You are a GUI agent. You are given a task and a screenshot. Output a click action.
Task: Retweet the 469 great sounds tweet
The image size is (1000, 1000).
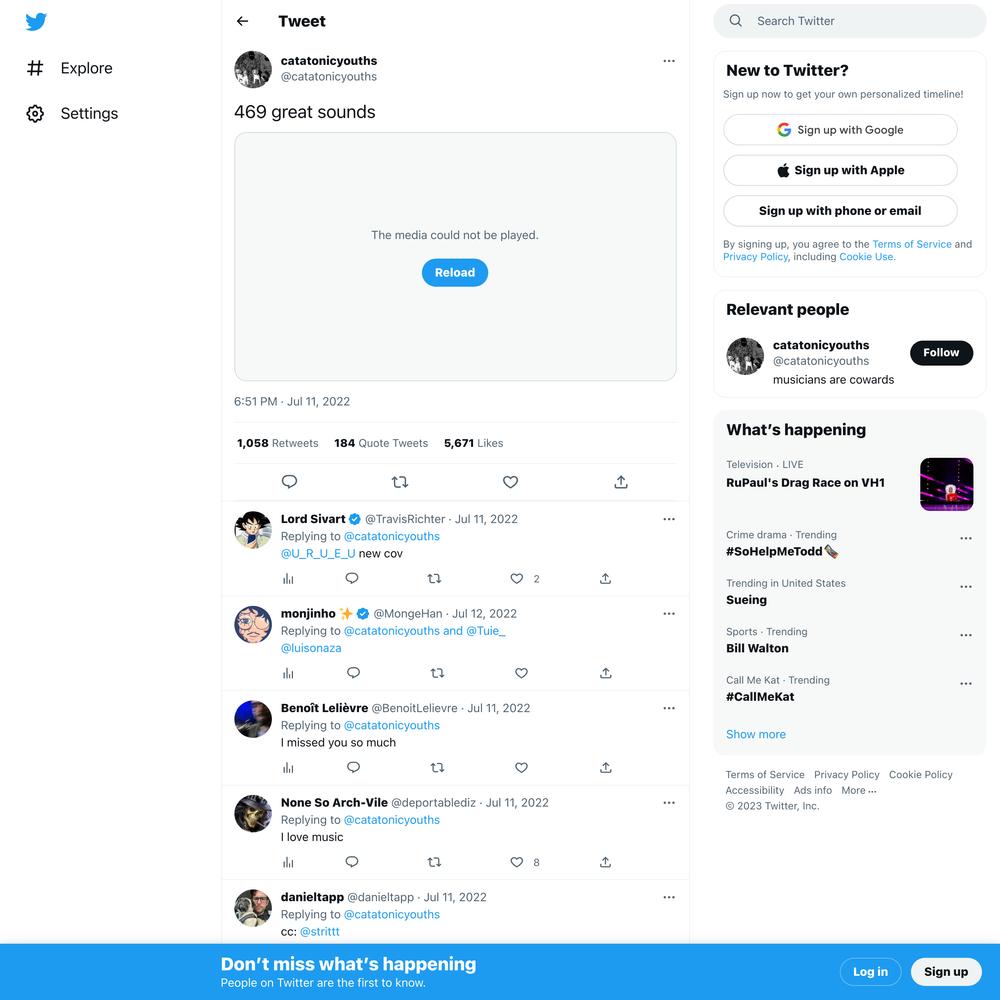coord(400,482)
